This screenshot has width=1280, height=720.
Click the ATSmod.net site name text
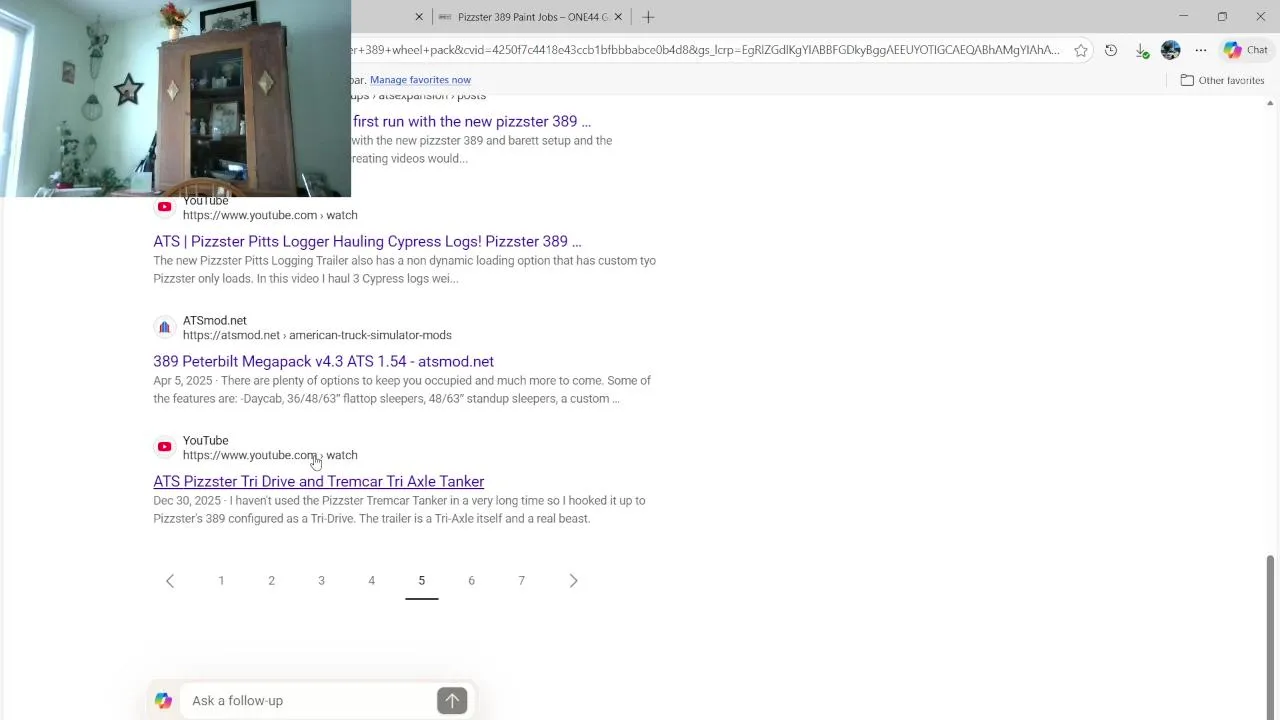point(214,321)
